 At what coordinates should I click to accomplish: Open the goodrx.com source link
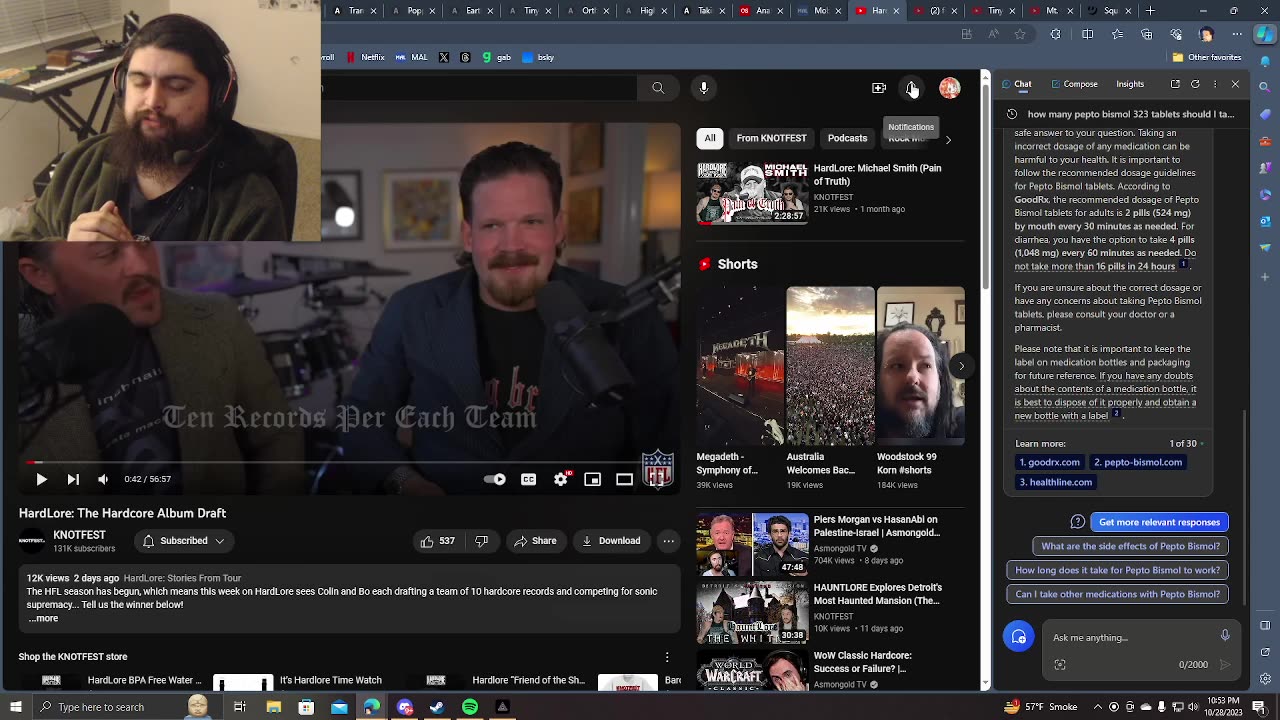point(1049,462)
